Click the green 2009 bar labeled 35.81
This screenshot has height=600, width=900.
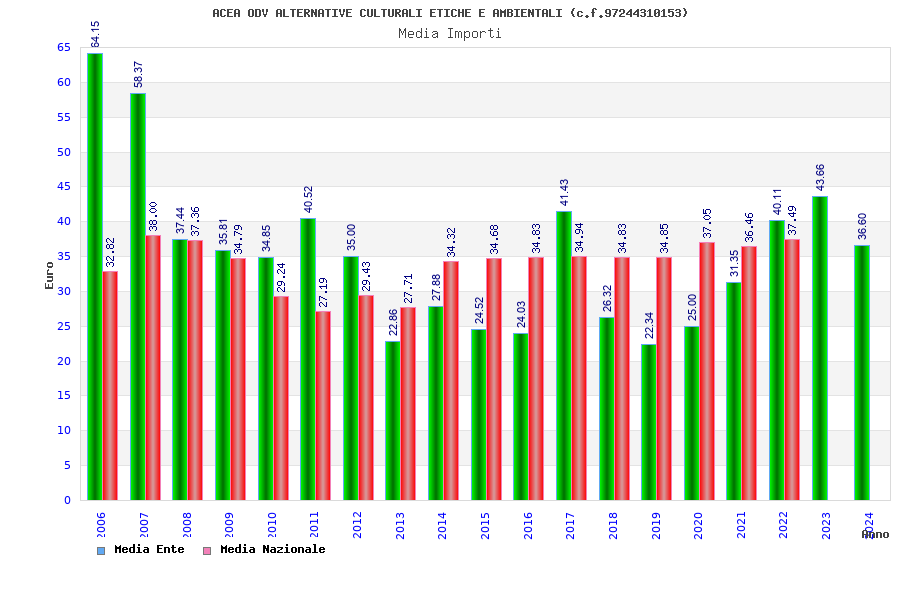223,375
